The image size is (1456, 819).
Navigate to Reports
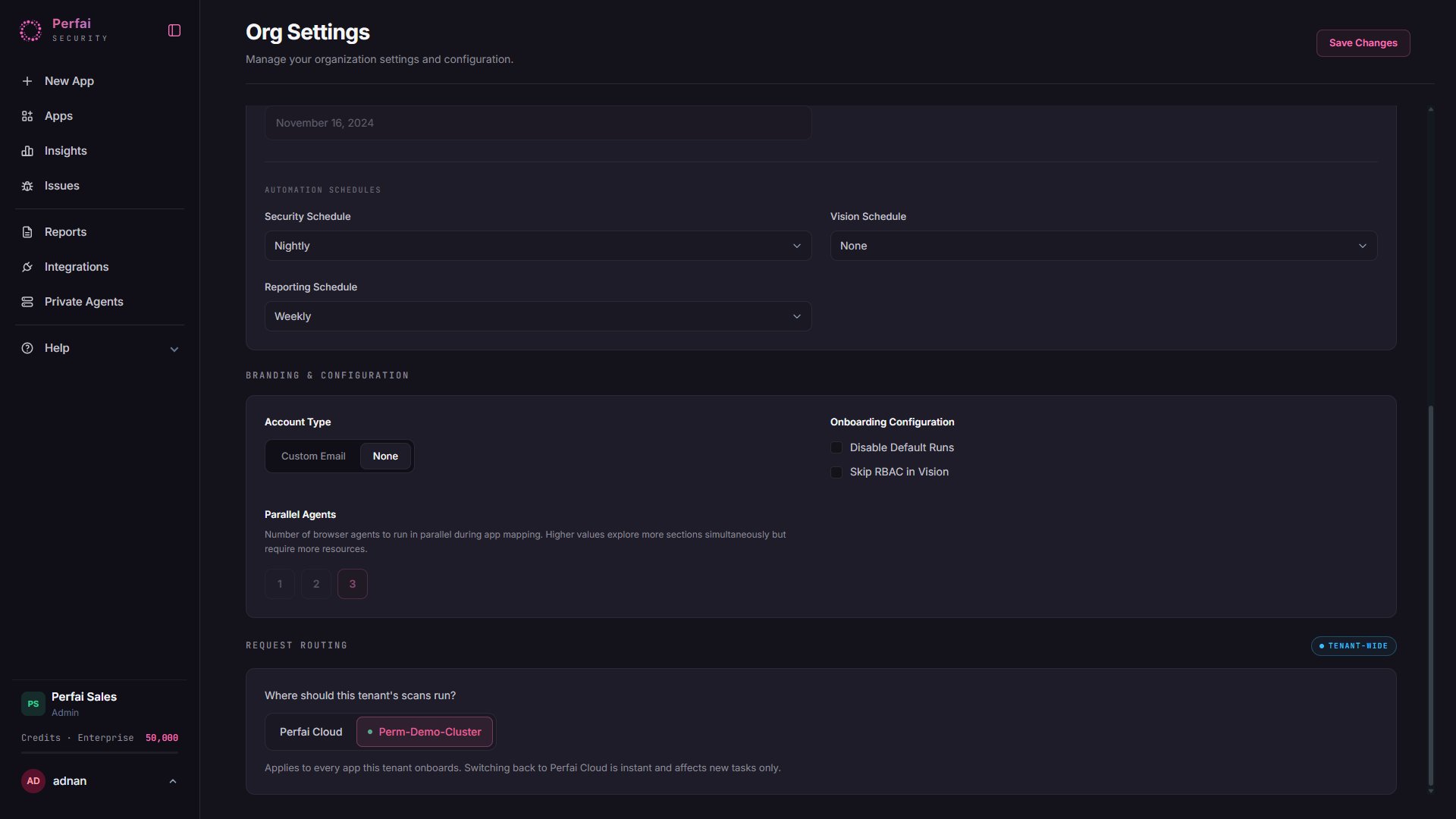[99, 232]
